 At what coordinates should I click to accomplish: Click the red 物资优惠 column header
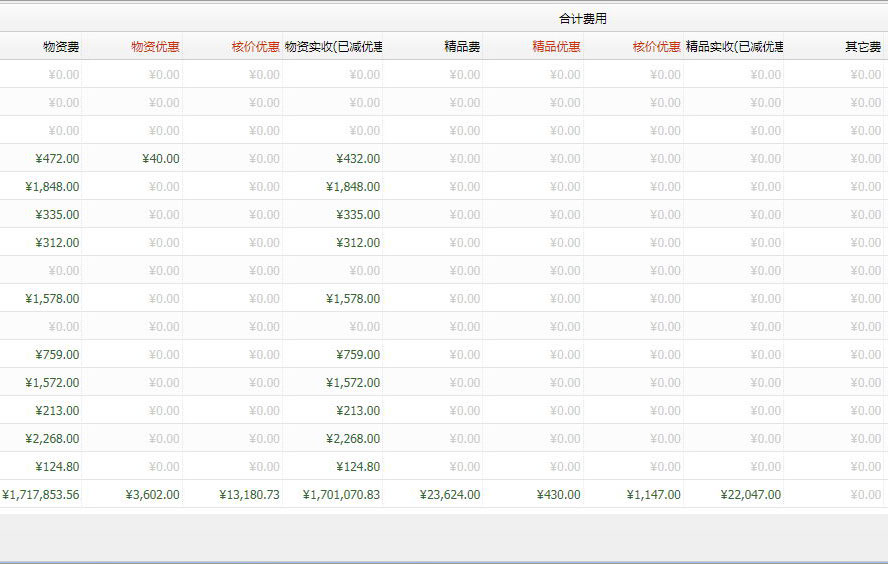(155, 47)
